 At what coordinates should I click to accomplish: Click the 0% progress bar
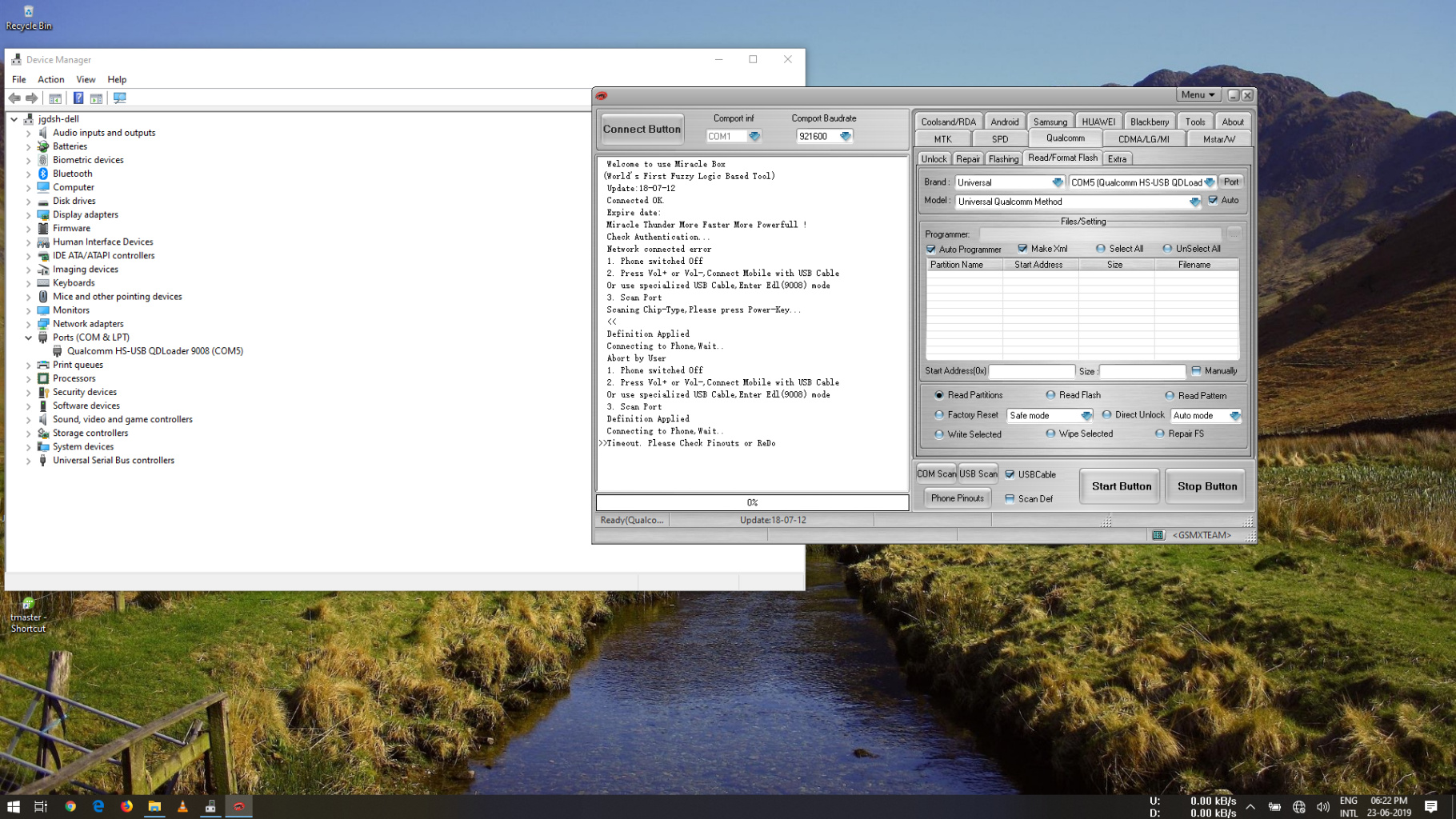[752, 502]
